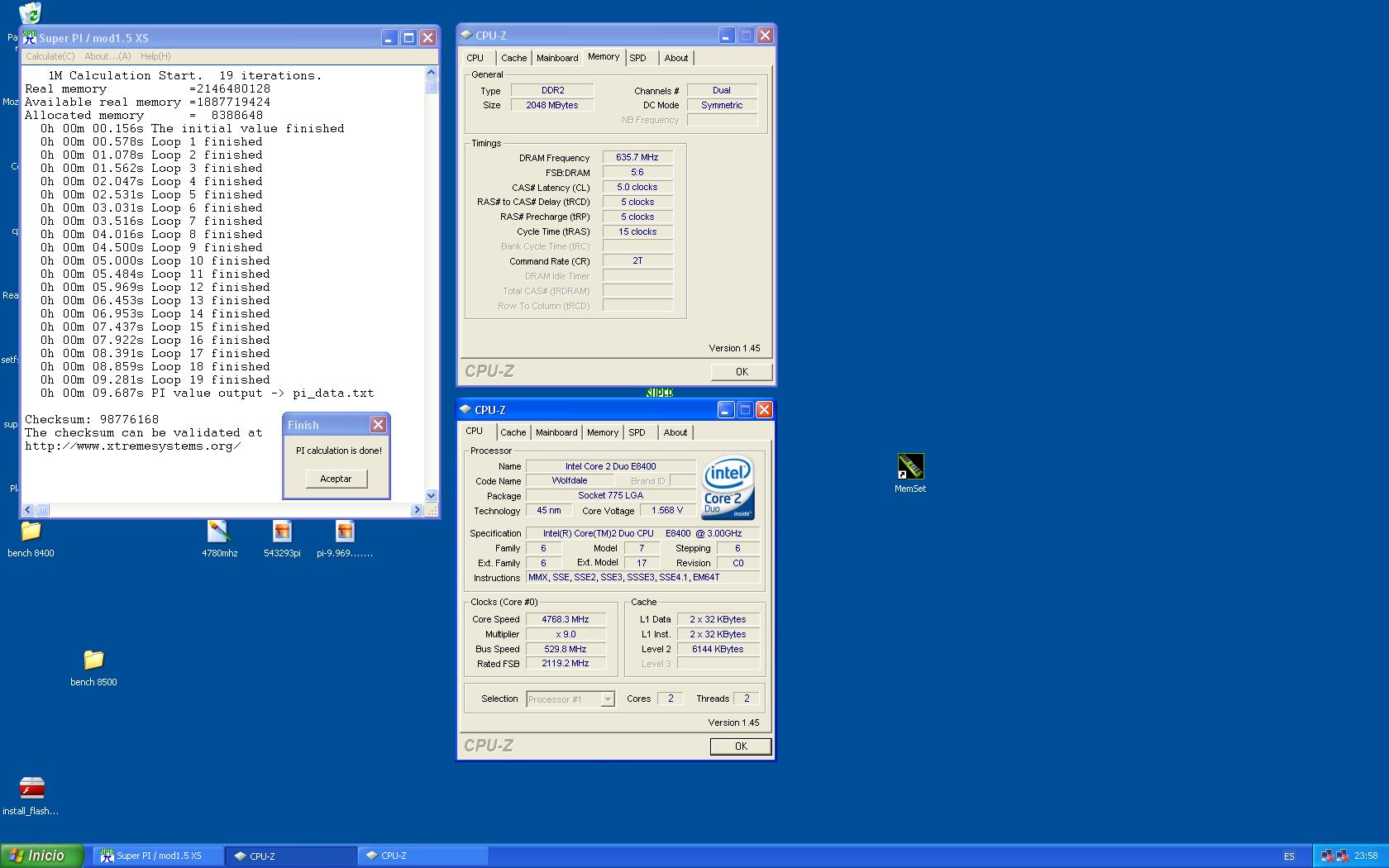Open the Calculate(C) menu in Super PI
The image size is (1389, 868).
coord(50,56)
